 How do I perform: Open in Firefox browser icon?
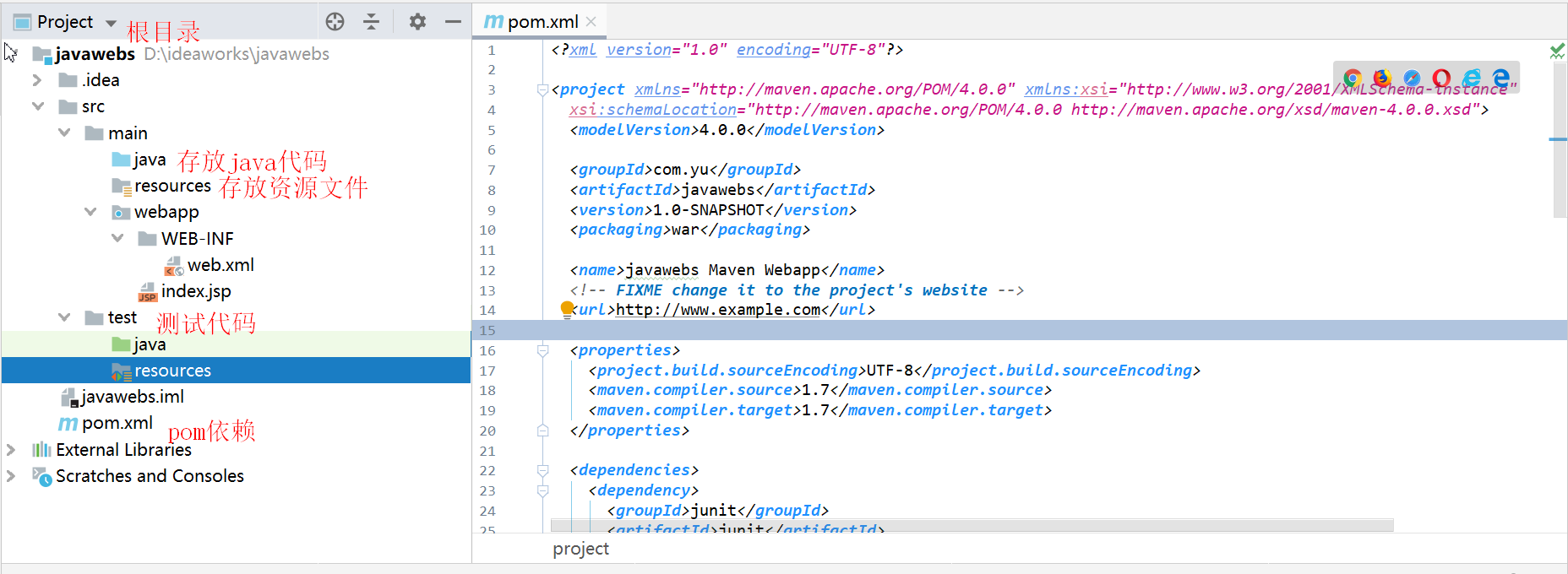pos(1382,79)
